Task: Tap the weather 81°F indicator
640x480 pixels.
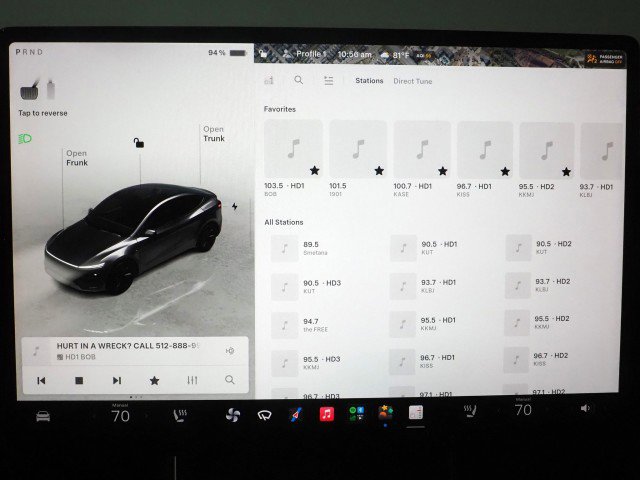Action: [x=394, y=55]
